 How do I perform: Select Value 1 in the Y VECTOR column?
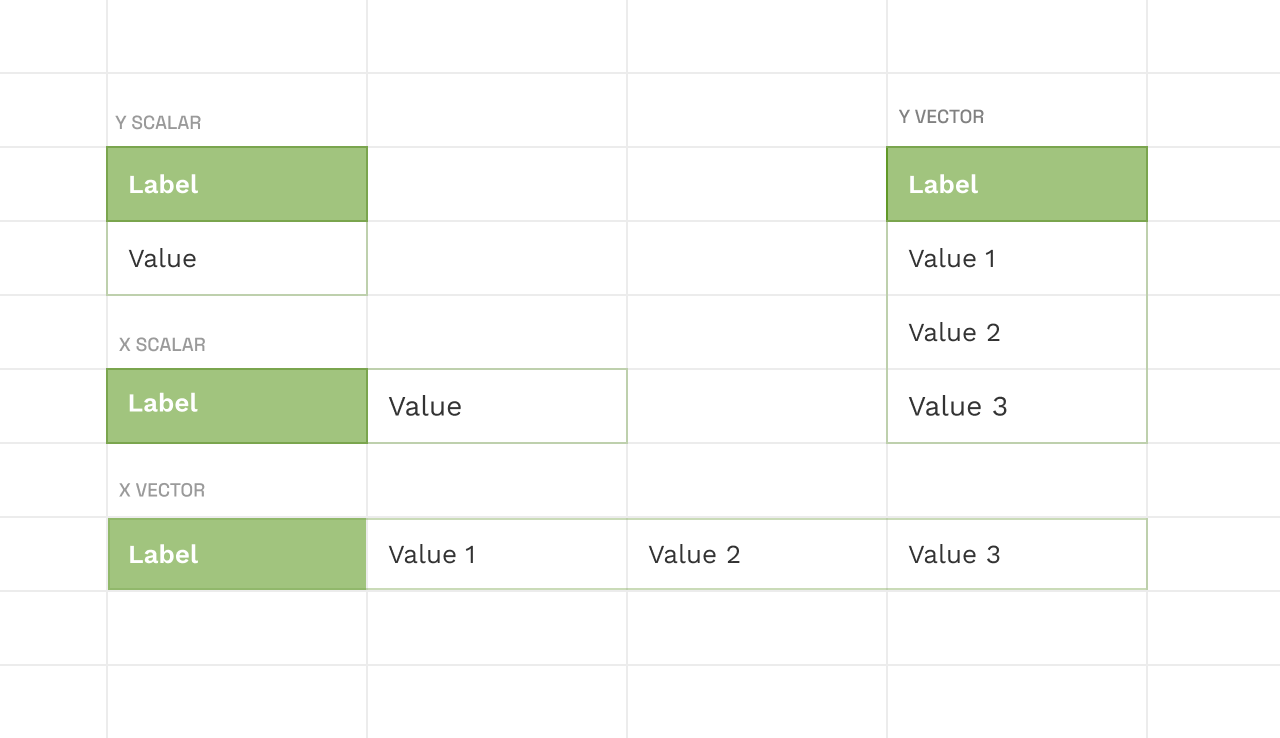(x=1017, y=258)
